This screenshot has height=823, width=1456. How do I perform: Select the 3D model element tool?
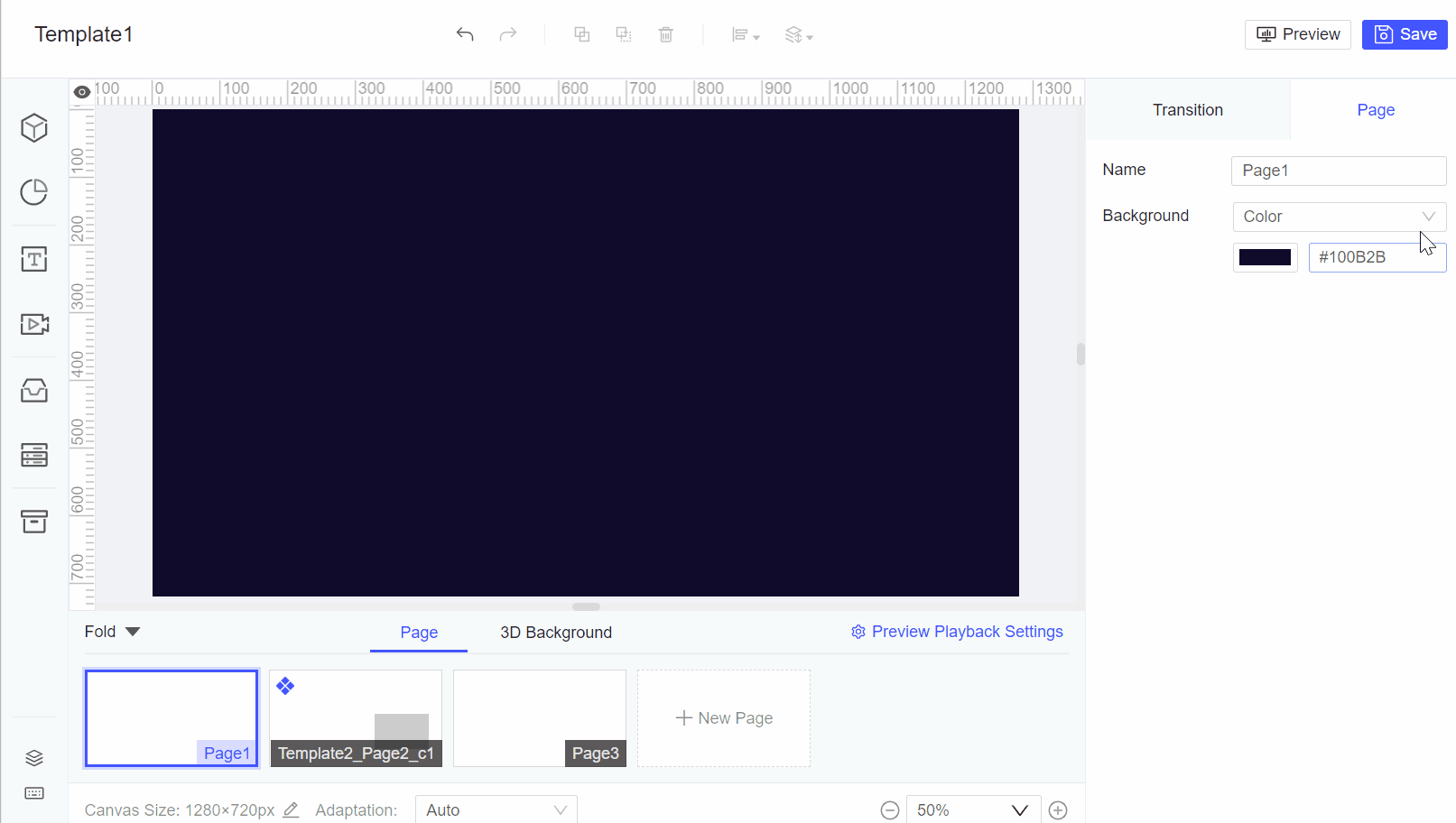(33, 127)
